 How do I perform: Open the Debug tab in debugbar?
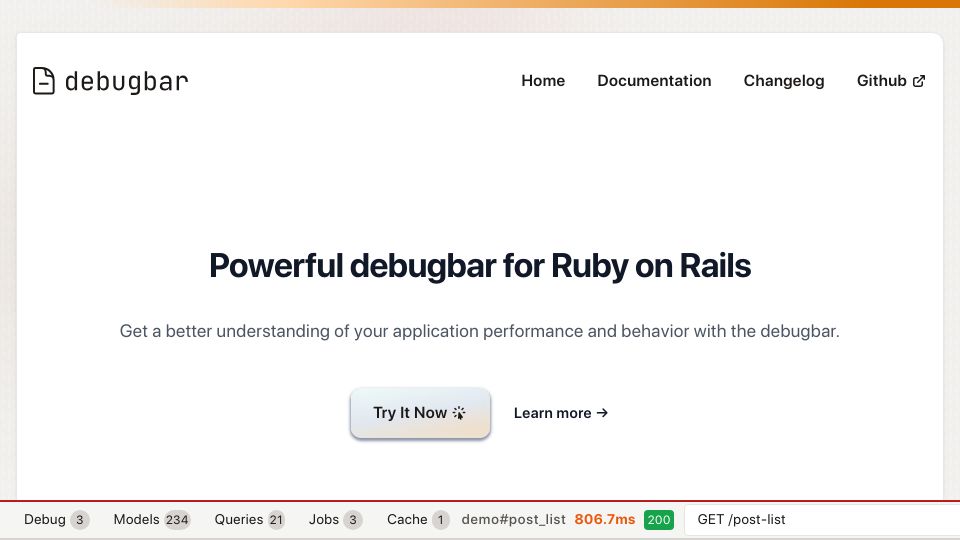coord(56,520)
